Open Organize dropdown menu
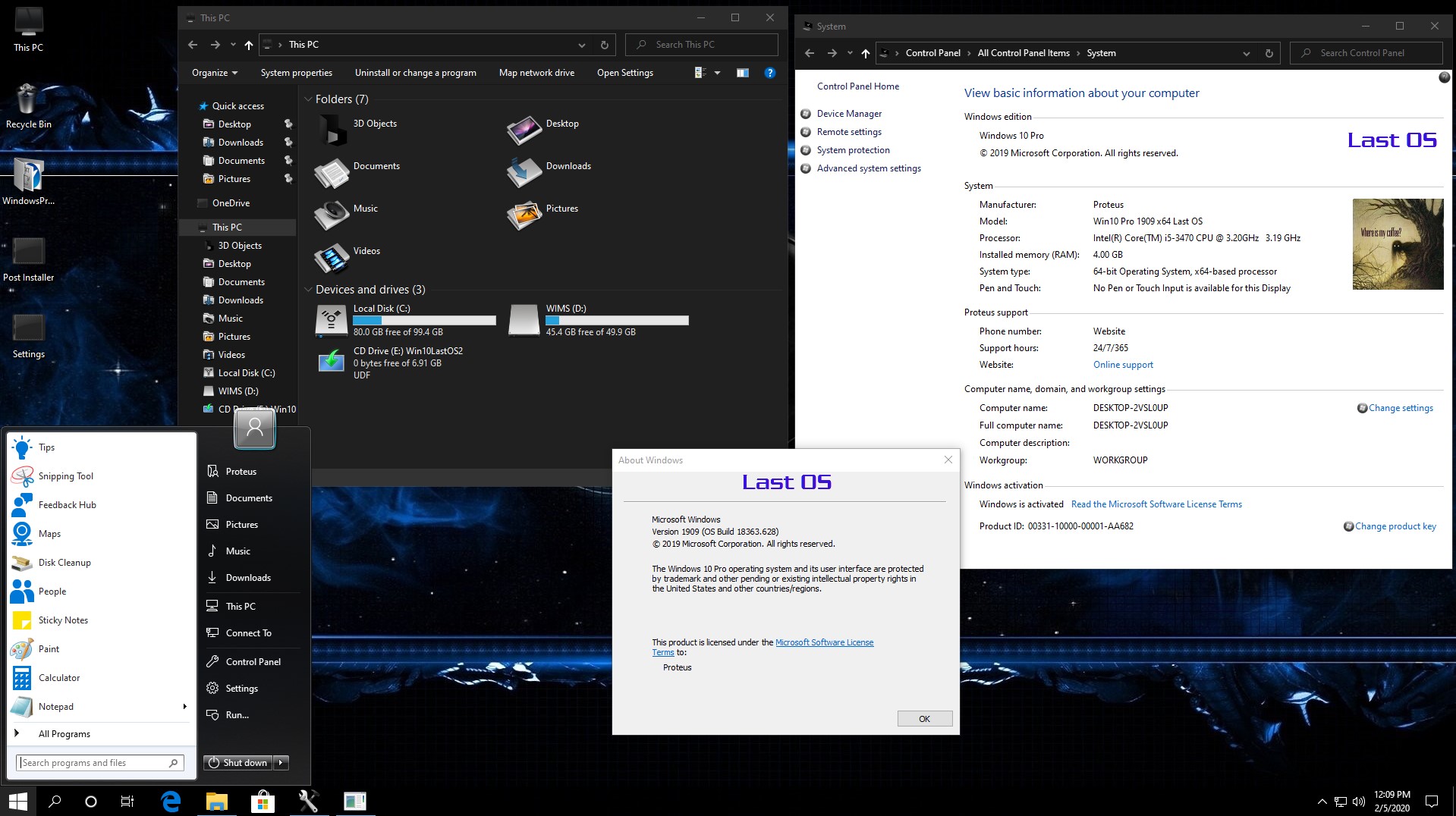 click(x=215, y=73)
